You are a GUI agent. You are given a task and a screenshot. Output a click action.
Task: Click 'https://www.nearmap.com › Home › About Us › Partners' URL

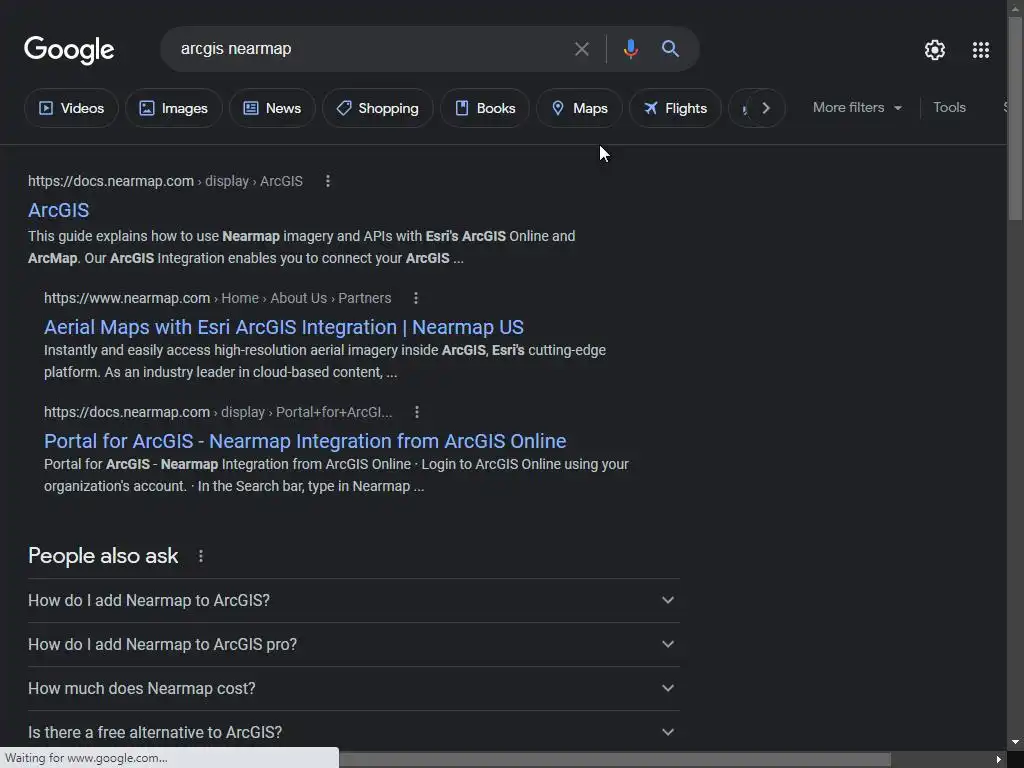217,298
